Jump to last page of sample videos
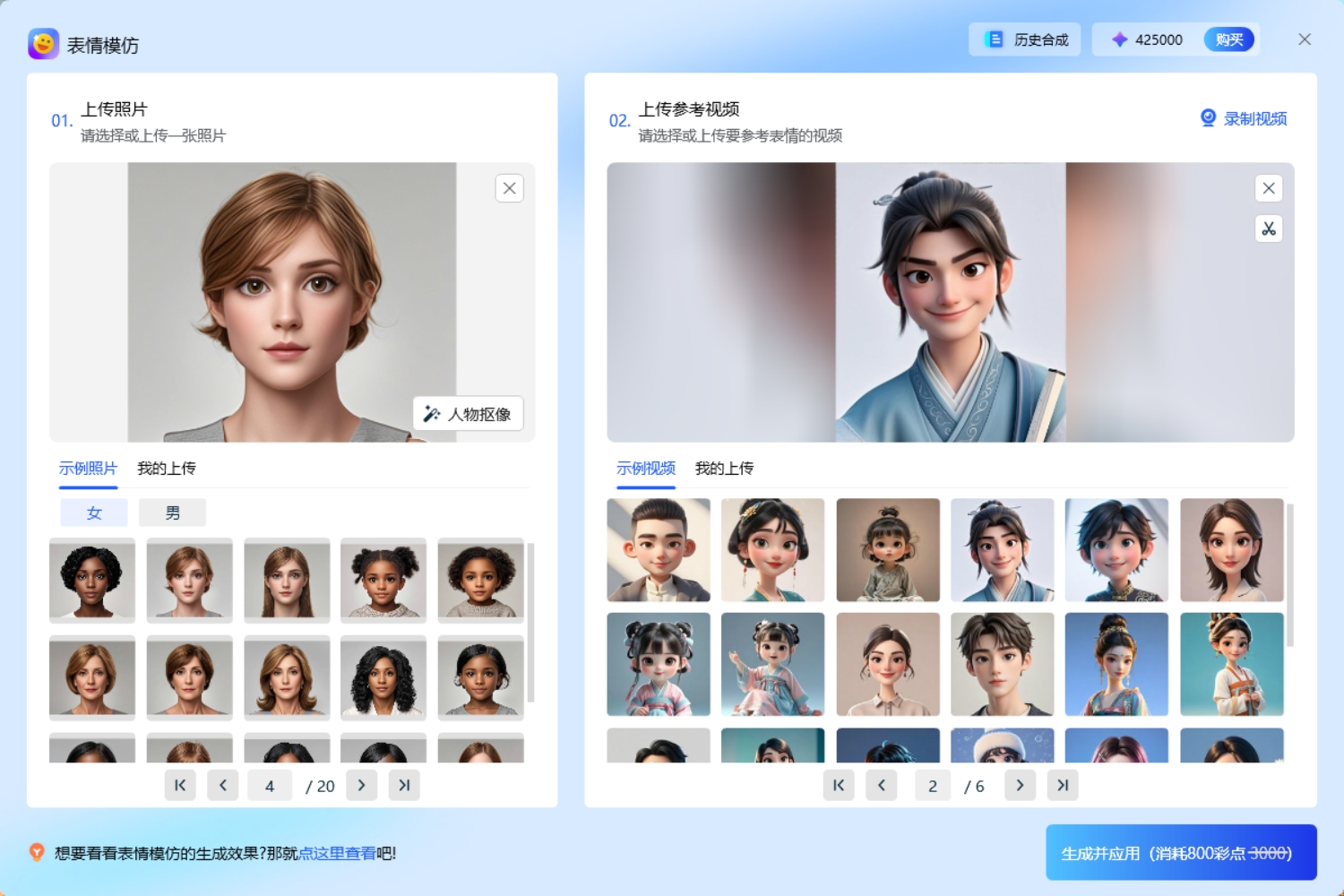The height and width of the screenshot is (896, 1344). tap(1063, 786)
